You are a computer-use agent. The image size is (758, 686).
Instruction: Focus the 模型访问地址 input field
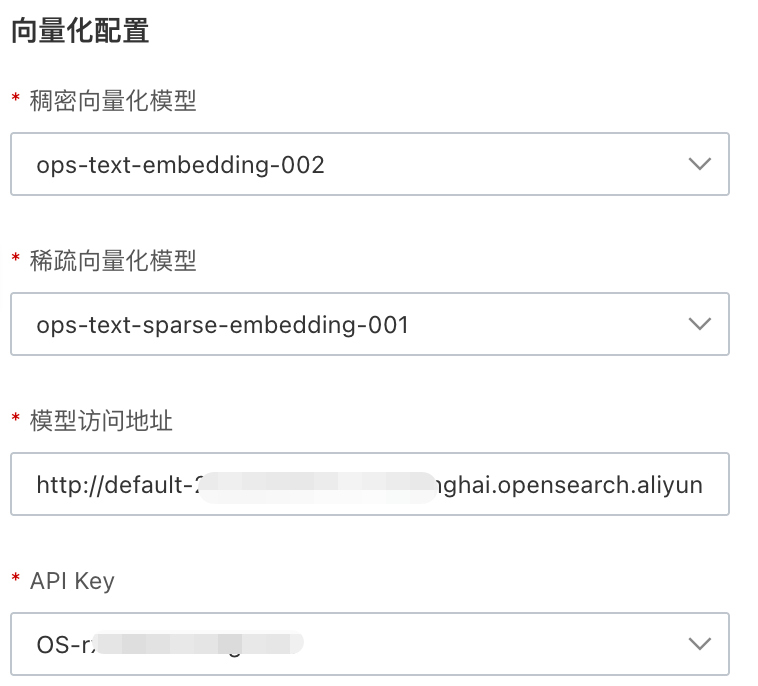click(x=369, y=485)
